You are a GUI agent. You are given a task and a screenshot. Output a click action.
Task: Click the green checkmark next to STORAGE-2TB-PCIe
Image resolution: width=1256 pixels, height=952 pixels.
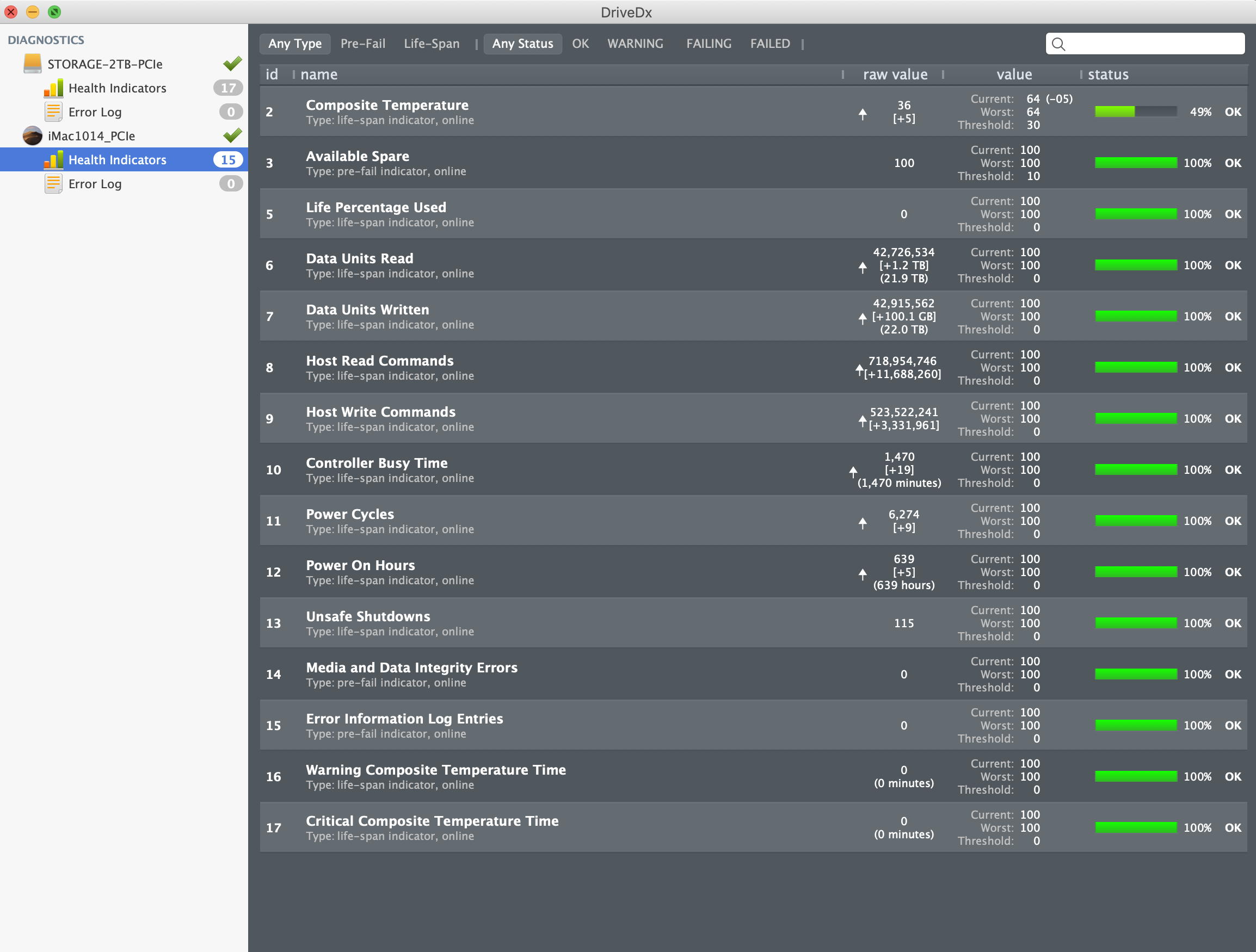232,64
